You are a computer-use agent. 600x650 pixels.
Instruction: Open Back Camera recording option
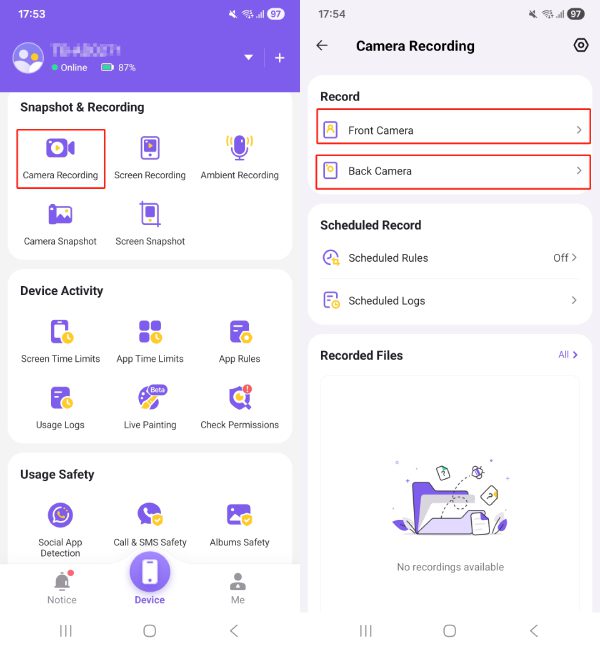pyautogui.click(x=453, y=172)
